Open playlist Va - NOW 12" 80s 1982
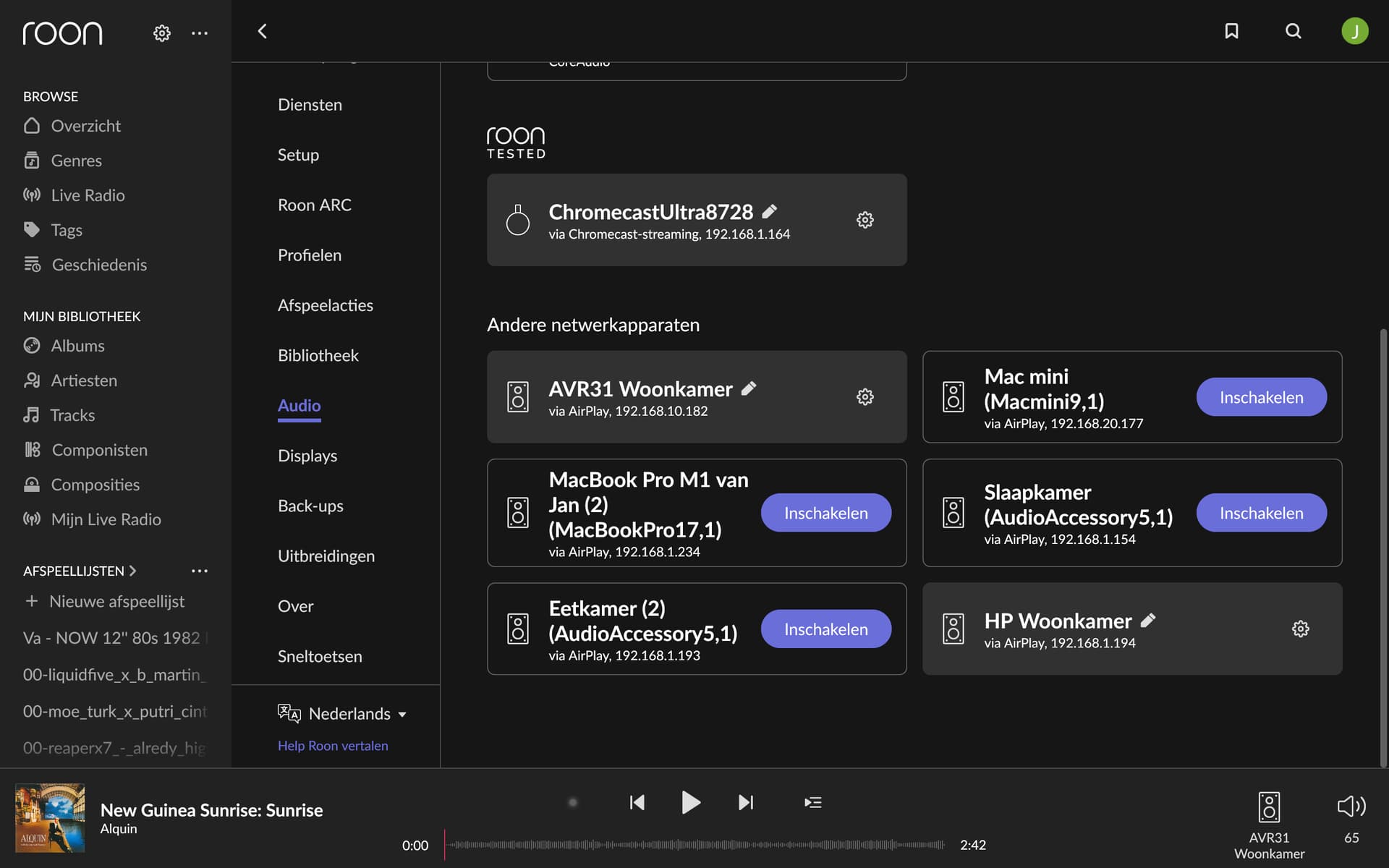The height and width of the screenshot is (868, 1389). (116, 638)
